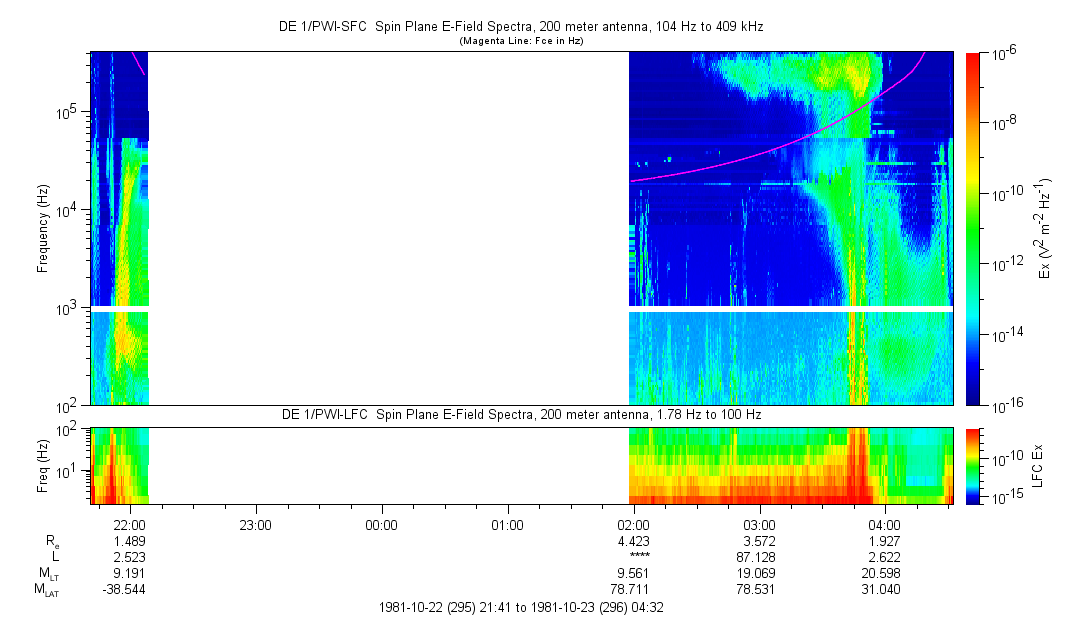The width and height of the screenshot is (1083, 620).
Task: Click the upper Ex spectral colorbar
Action: (x=973, y=228)
